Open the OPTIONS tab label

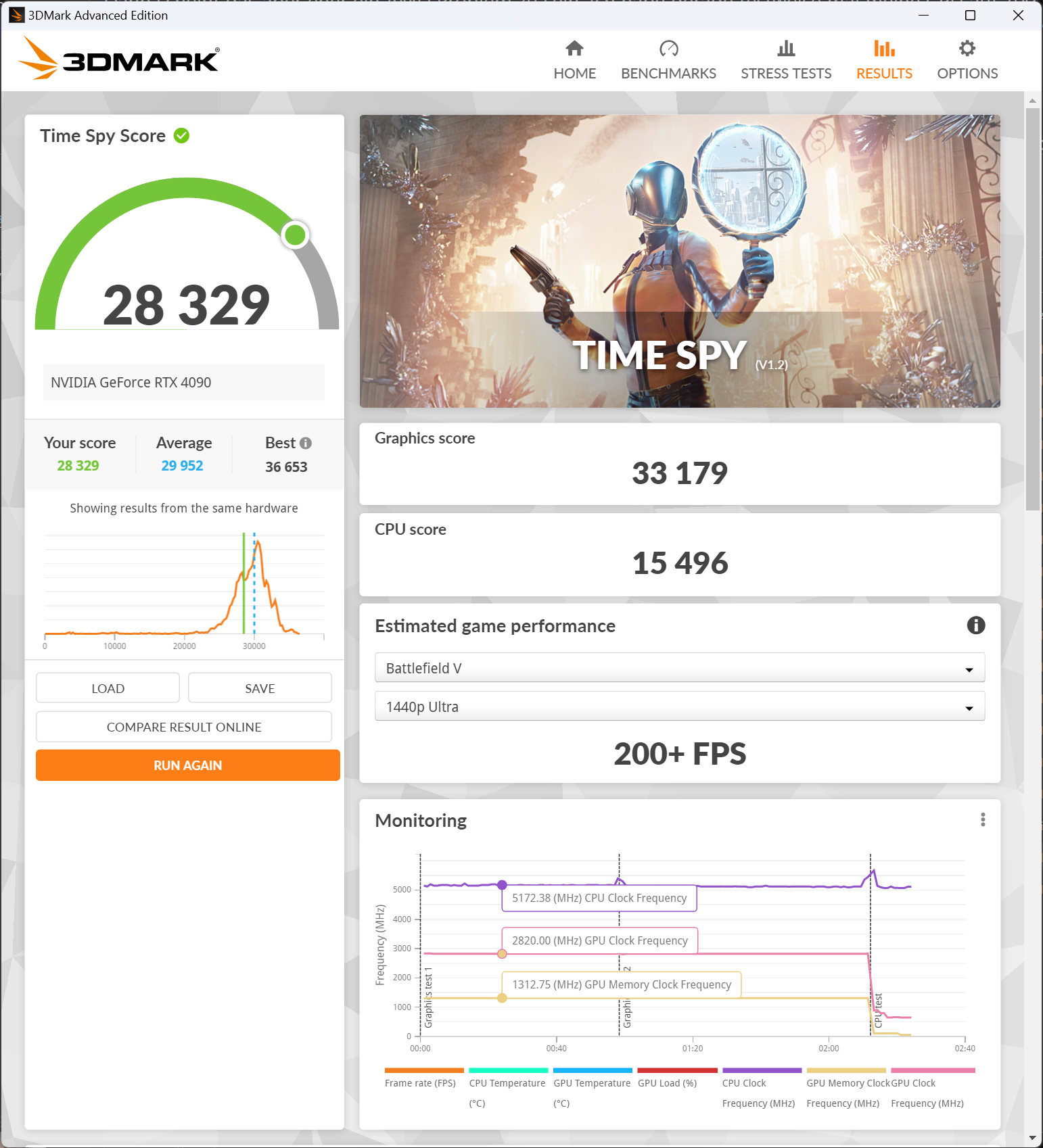pos(967,73)
